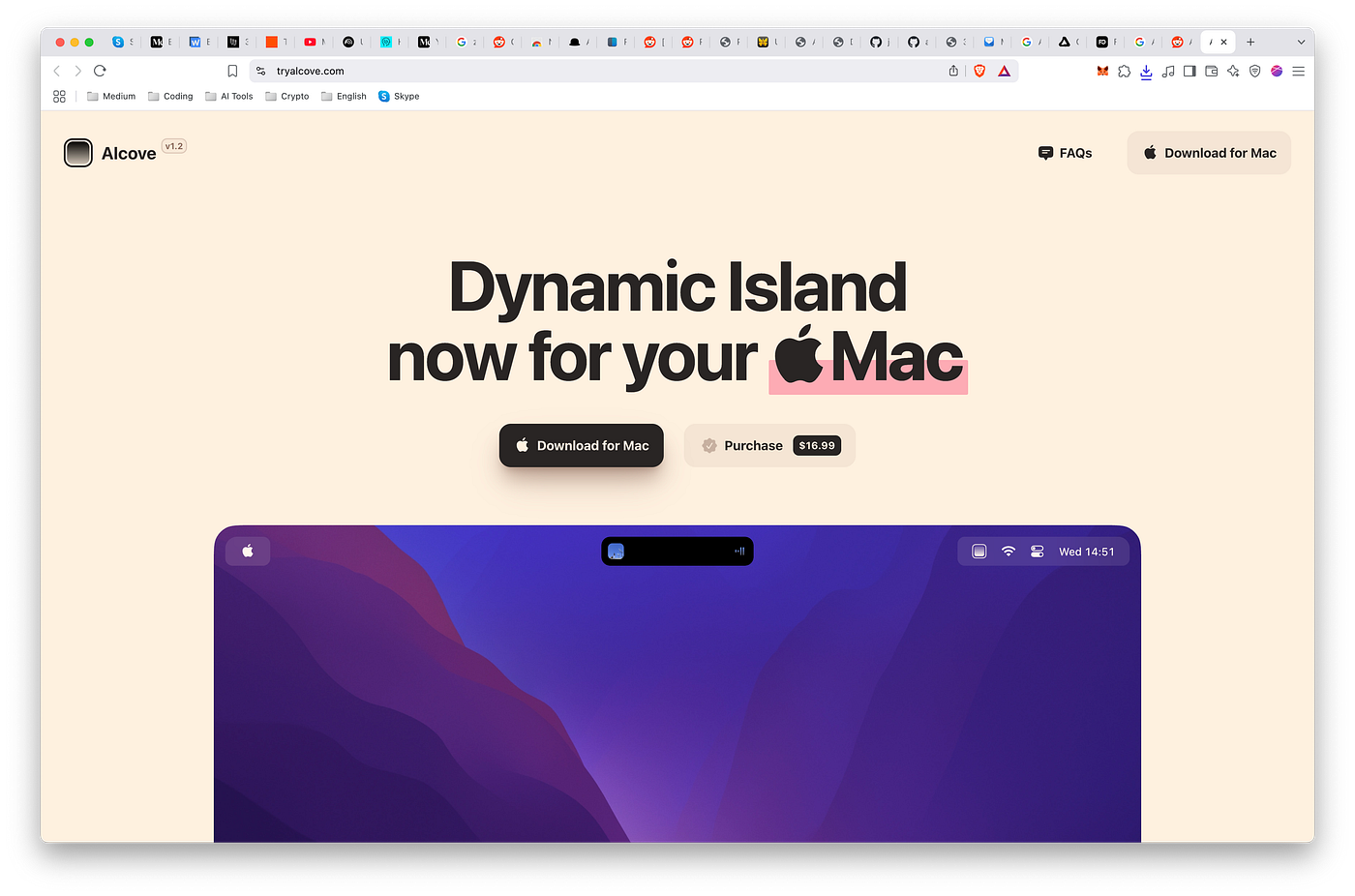Open site settings icon beside tryalcove.com
Screen dimensions: 1355x896
click(261, 71)
